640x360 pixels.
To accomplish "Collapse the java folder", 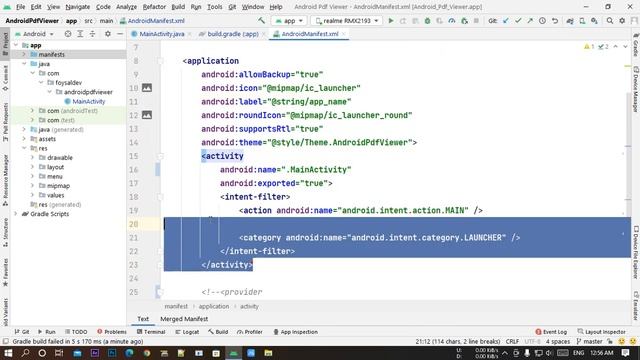I will pyautogui.click(x=24, y=64).
